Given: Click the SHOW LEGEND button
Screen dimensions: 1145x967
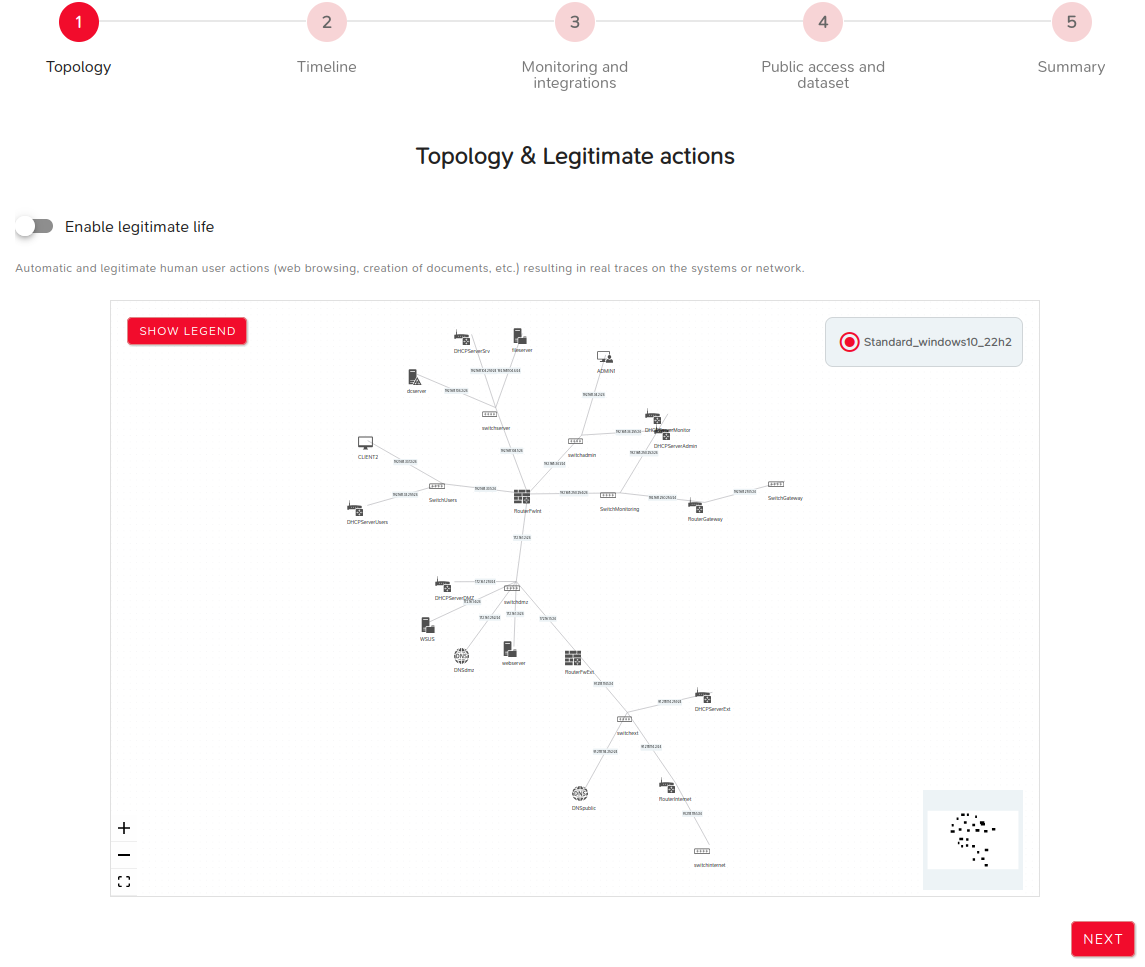Looking at the screenshot, I should [187, 331].
